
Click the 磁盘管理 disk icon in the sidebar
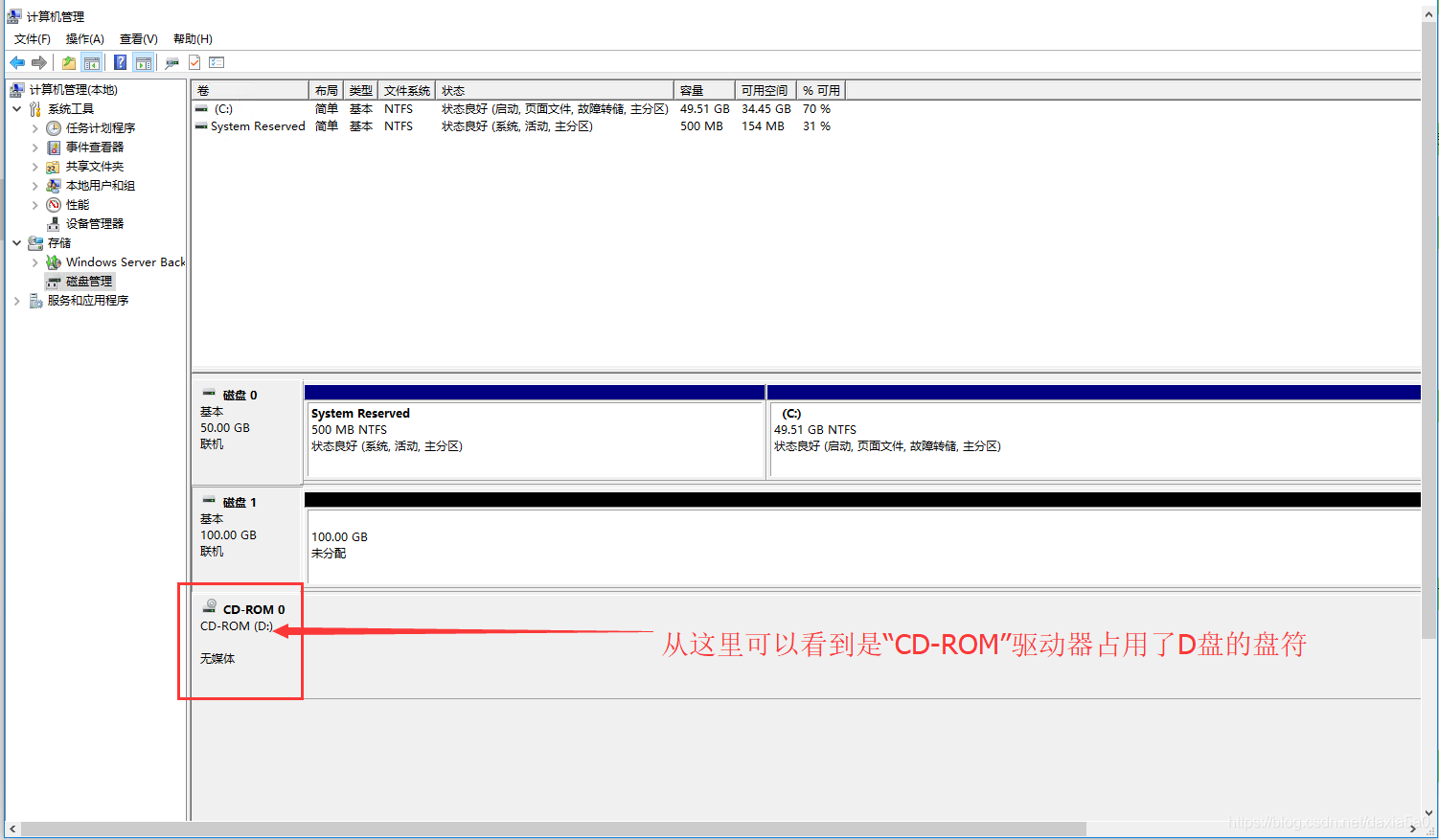pos(54,281)
